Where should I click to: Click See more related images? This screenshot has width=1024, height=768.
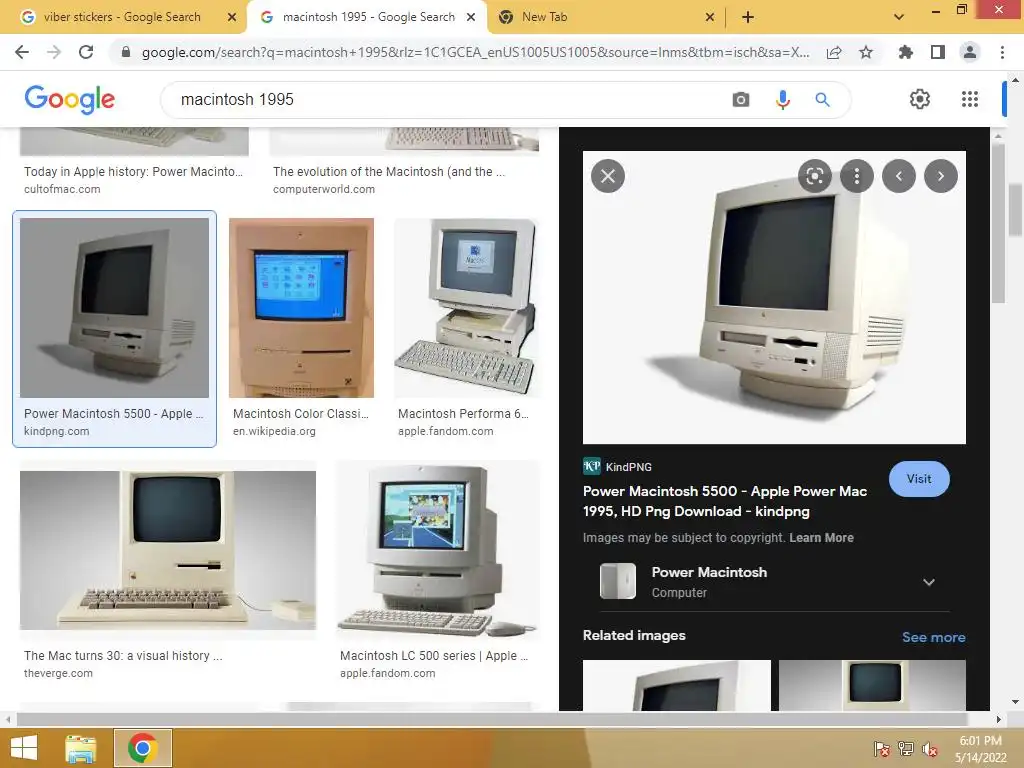tap(933, 637)
